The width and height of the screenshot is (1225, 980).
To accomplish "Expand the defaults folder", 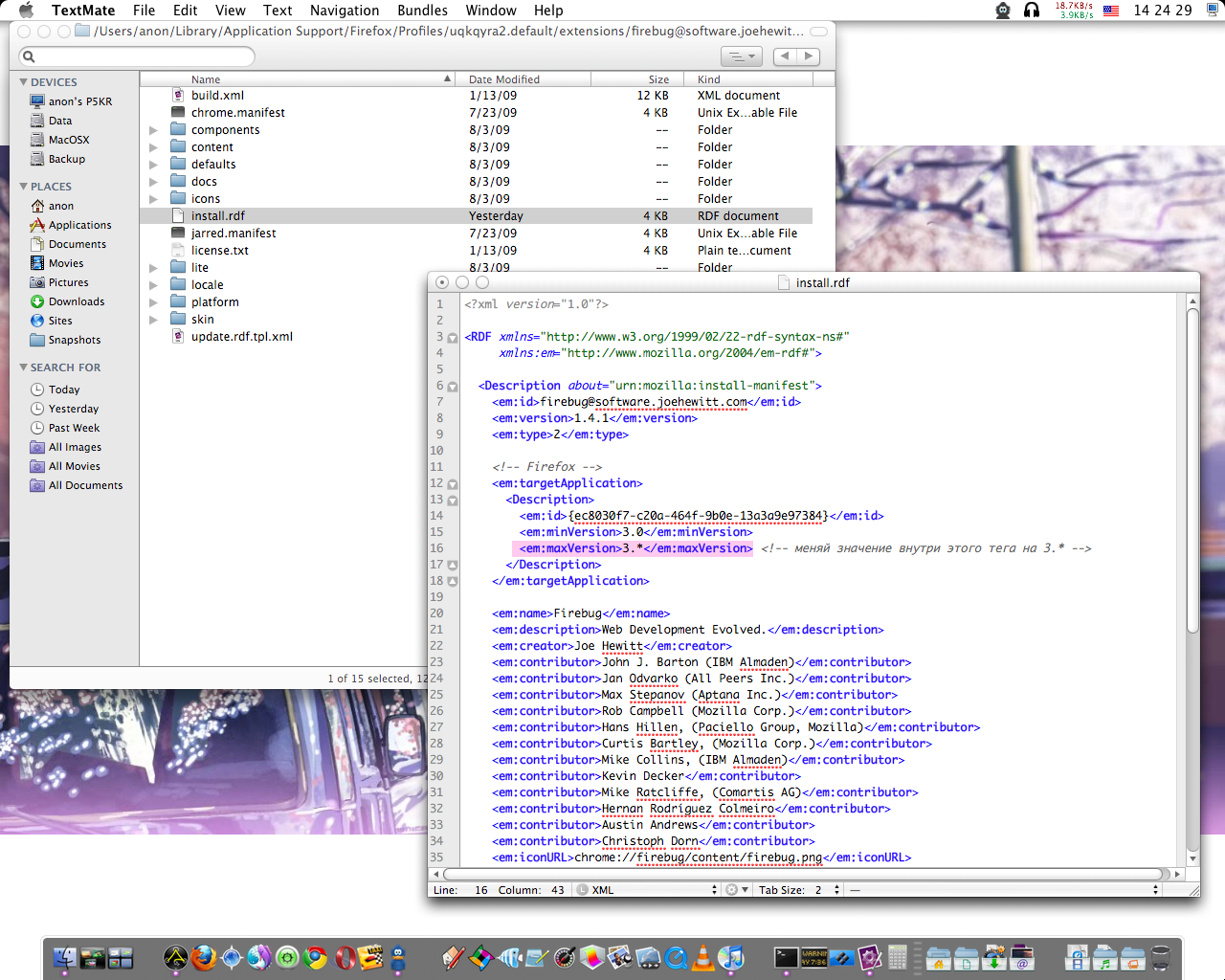I will [x=153, y=165].
